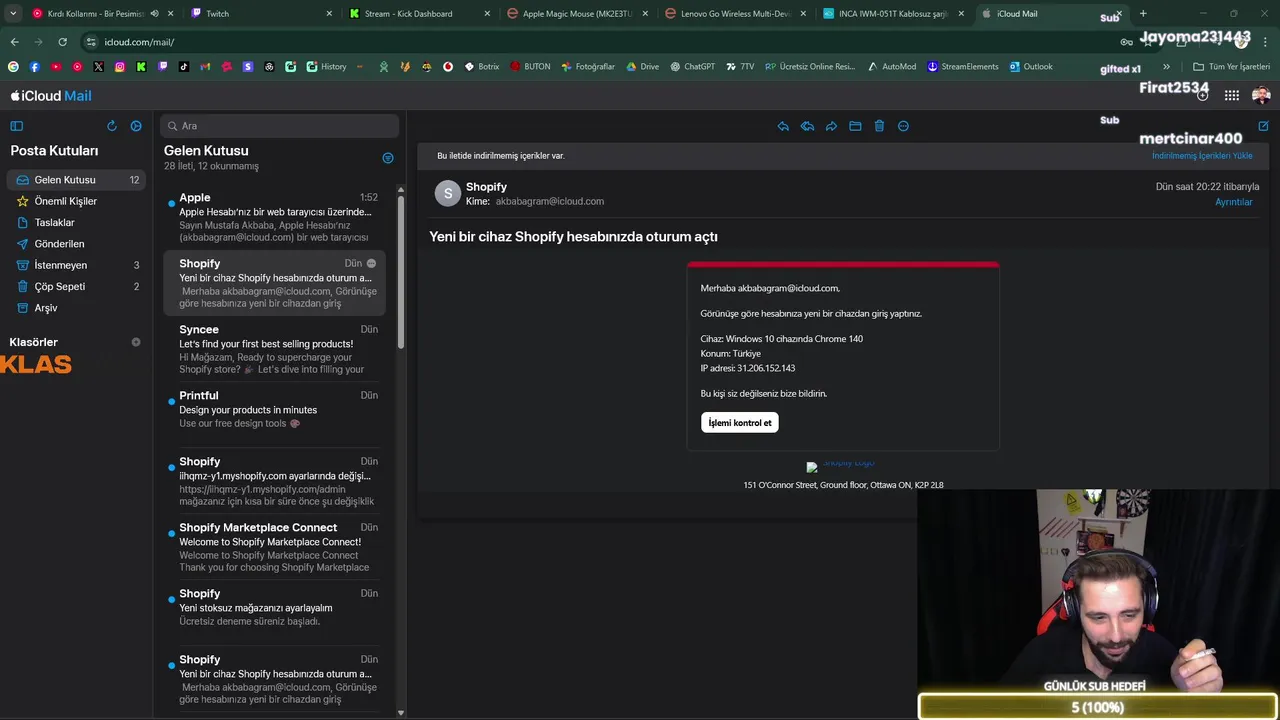
Task: Forward the open Shopify email
Action: coord(831,126)
